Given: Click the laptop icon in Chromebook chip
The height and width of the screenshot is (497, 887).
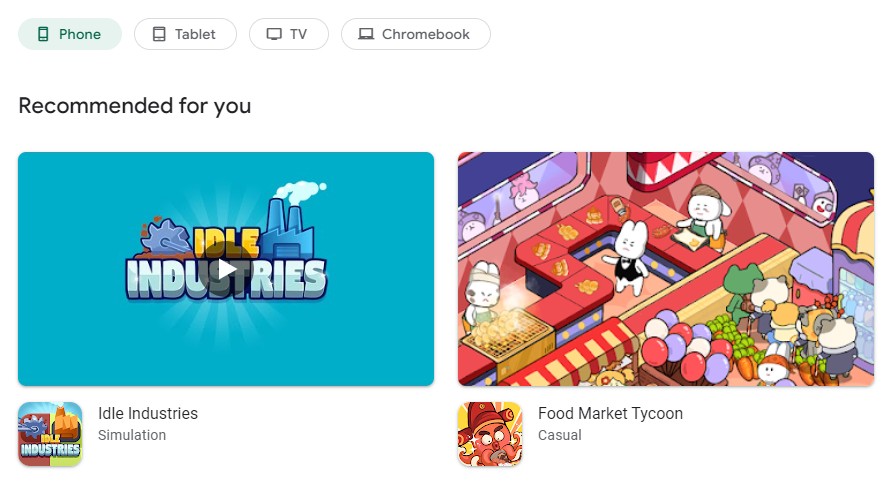Looking at the screenshot, I should tap(366, 34).
